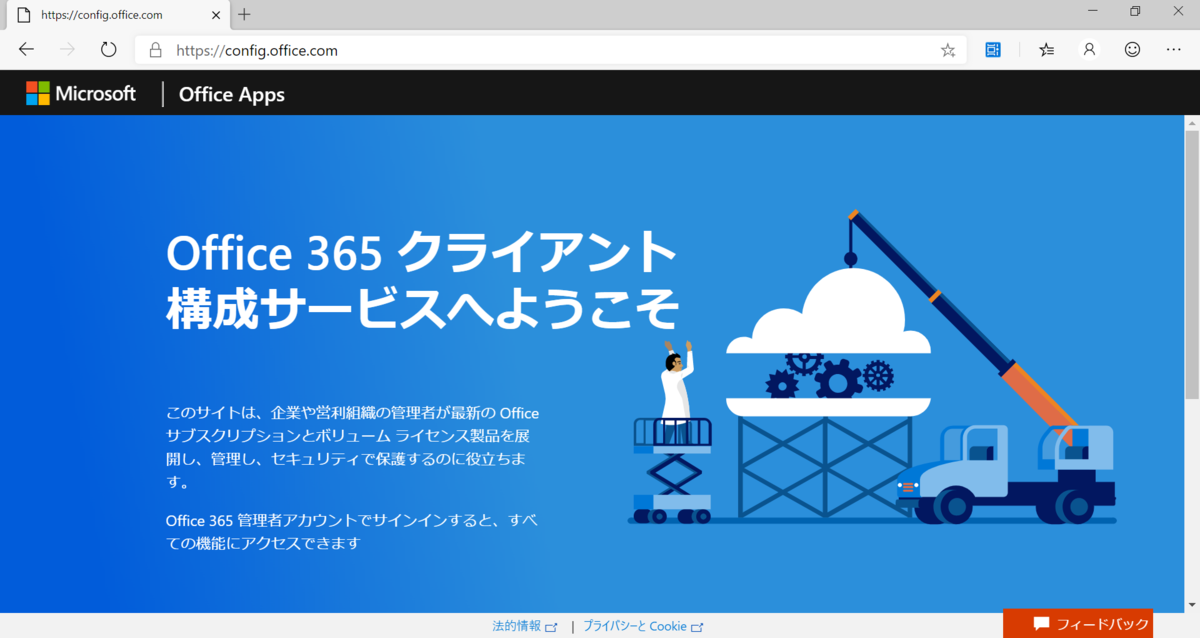Viewport: 1200px width, 638px height.
Task: Send feedback via the smiley icon
Action: (x=1131, y=49)
